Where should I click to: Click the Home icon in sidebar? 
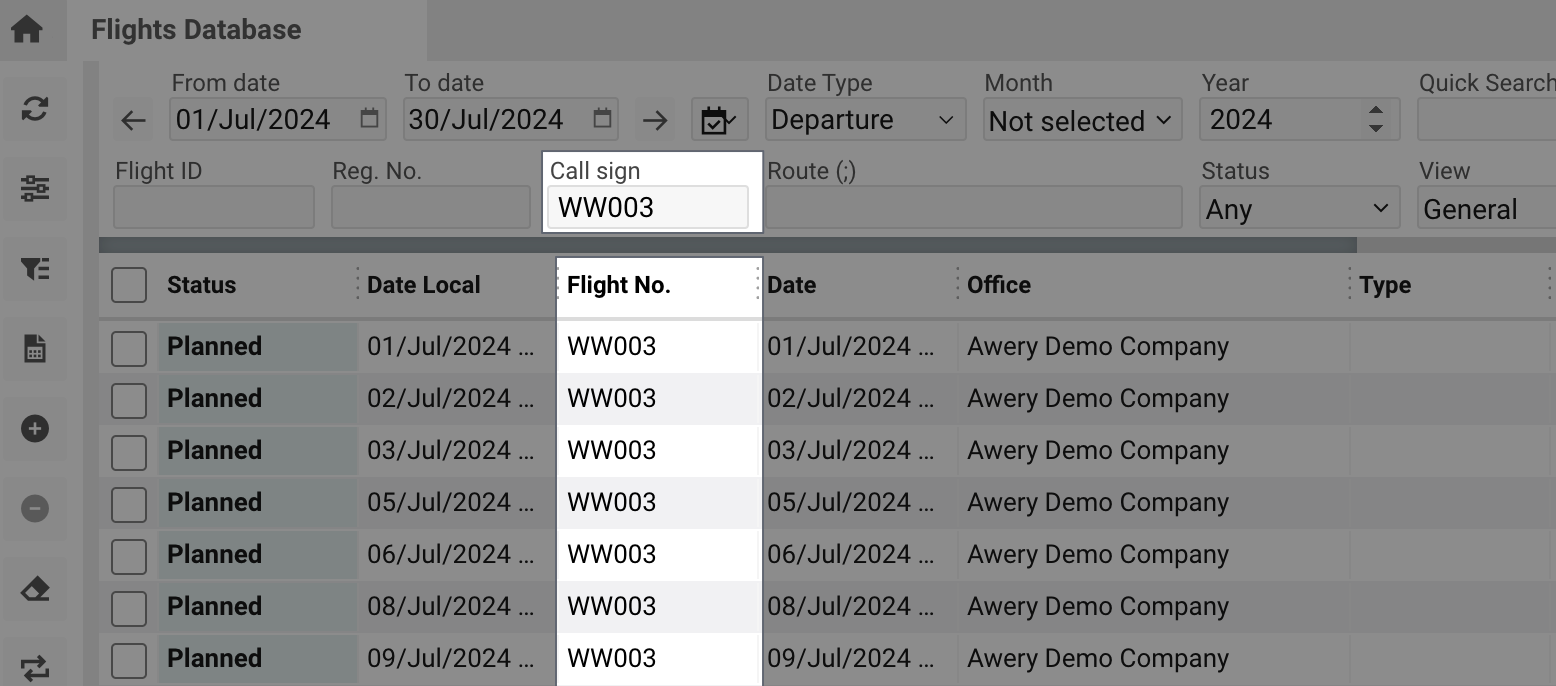coord(27,29)
